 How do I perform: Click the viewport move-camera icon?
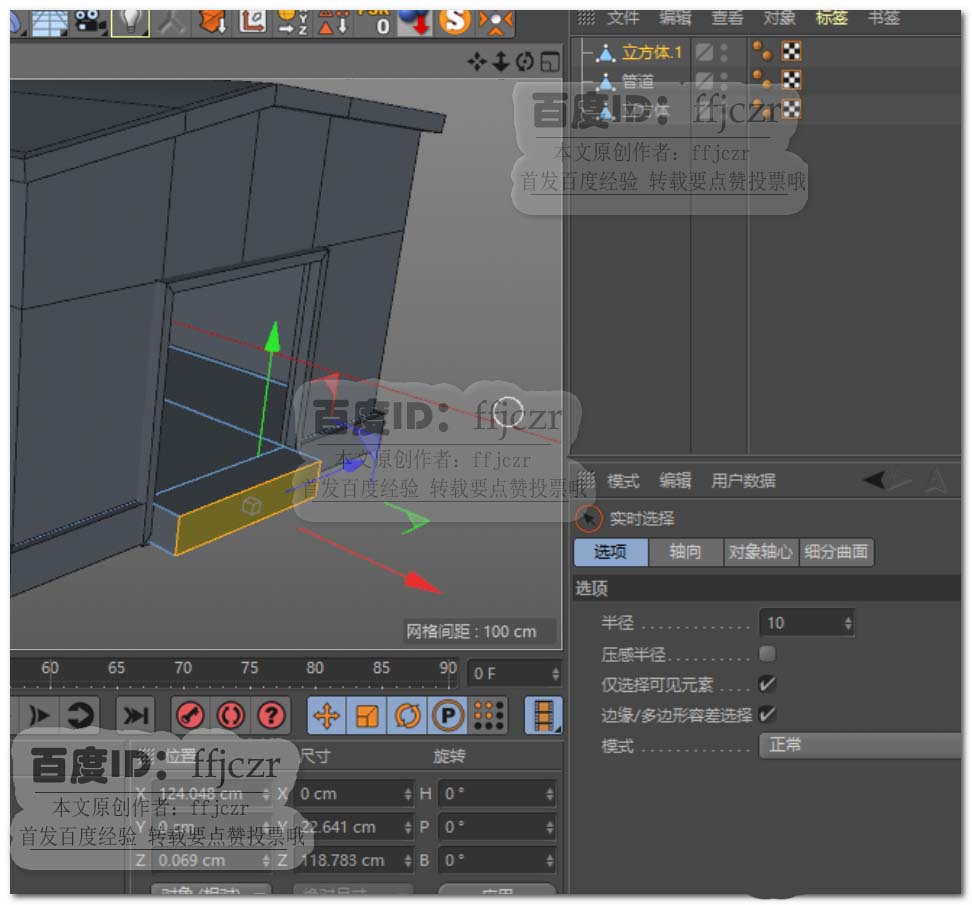(477, 61)
